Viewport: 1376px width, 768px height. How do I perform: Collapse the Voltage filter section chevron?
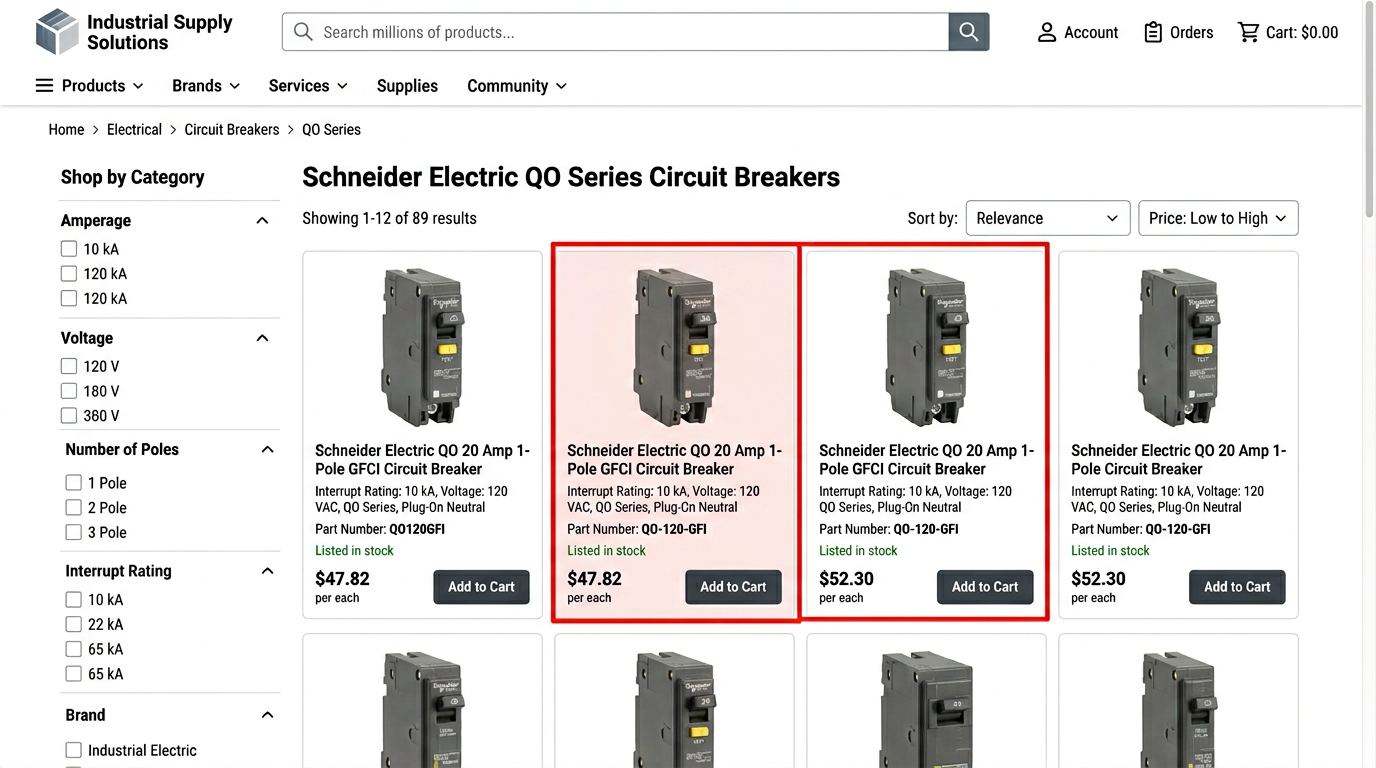point(262,338)
